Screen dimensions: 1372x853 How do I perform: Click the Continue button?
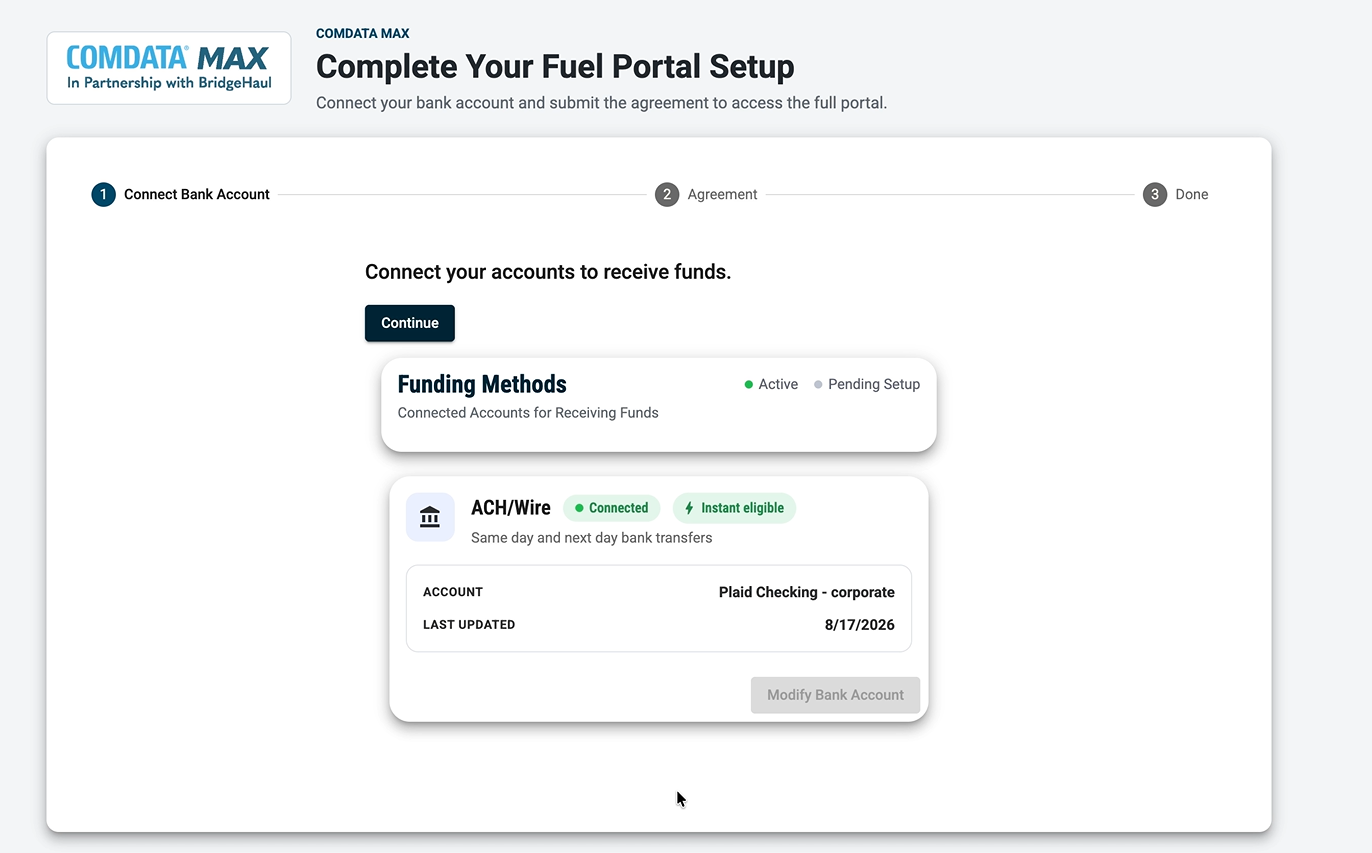coord(410,323)
